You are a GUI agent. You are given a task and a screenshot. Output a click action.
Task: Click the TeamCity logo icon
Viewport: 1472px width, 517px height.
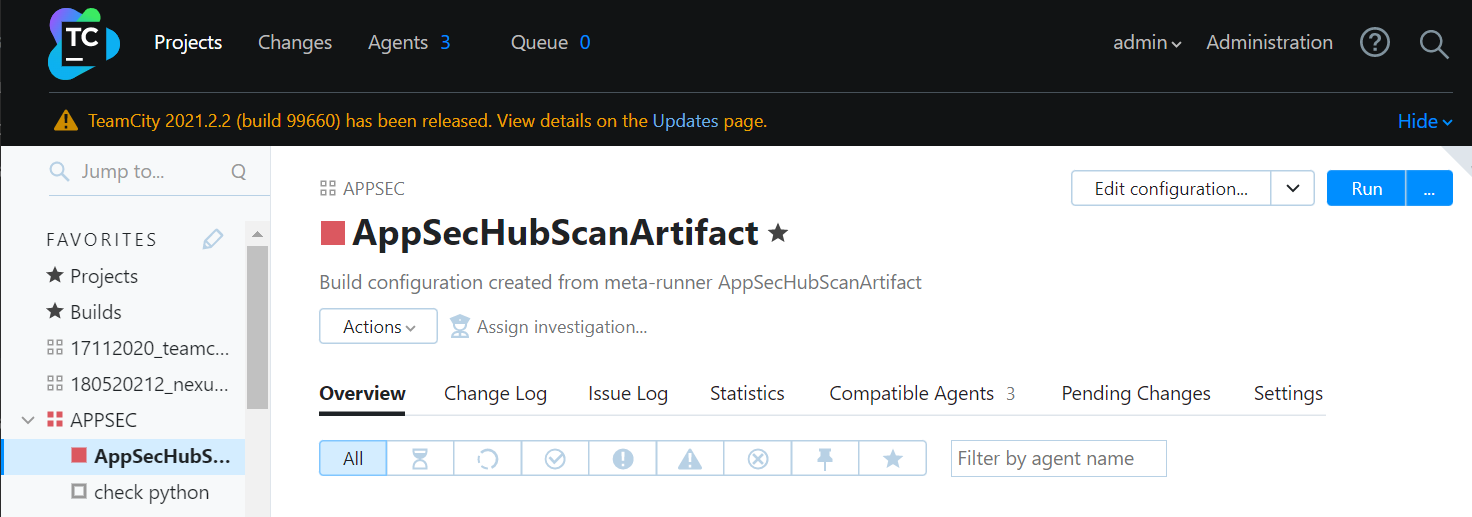[83, 43]
